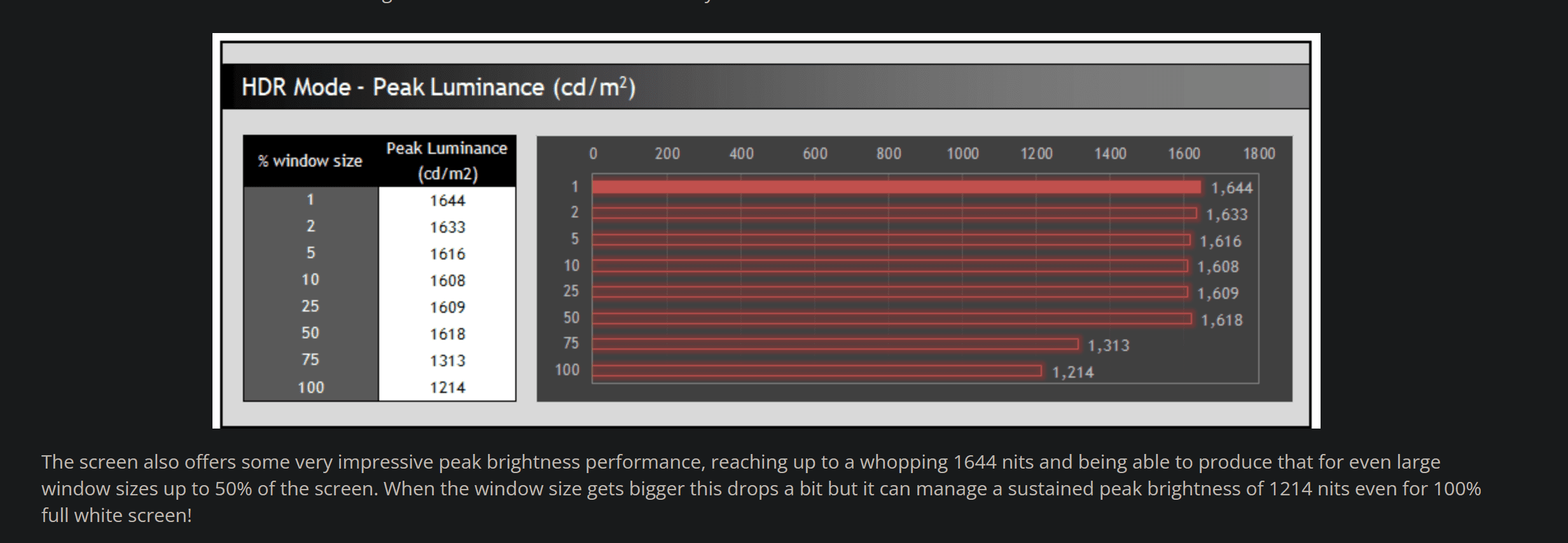Click the 1800 label on the chart axis
This screenshot has height=543, width=1568.
pyautogui.click(x=1259, y=154)
